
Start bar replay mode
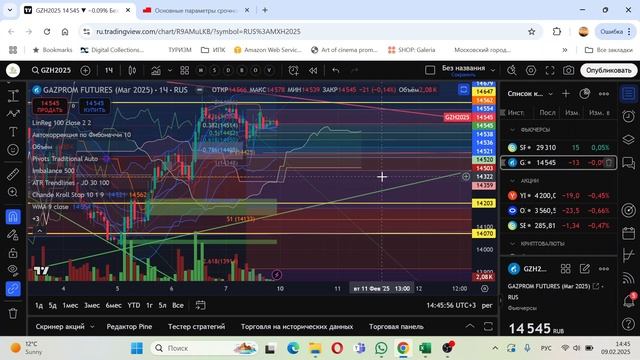(x=313, y=70)
